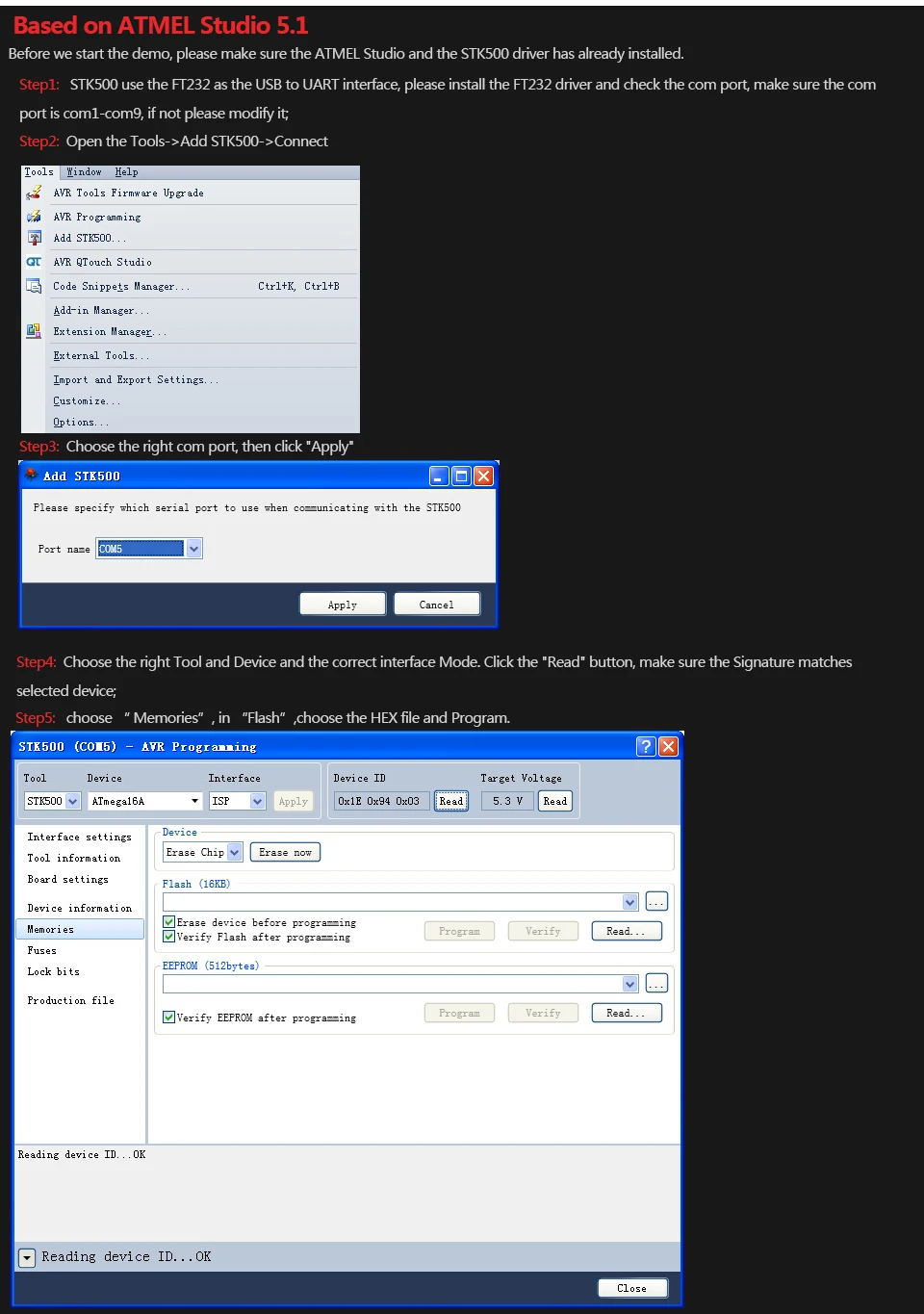Click the AVR Programming help question-mark icon
This screenshot has width=924, height=1314.
pyautogui.click(x=646, y=746)
